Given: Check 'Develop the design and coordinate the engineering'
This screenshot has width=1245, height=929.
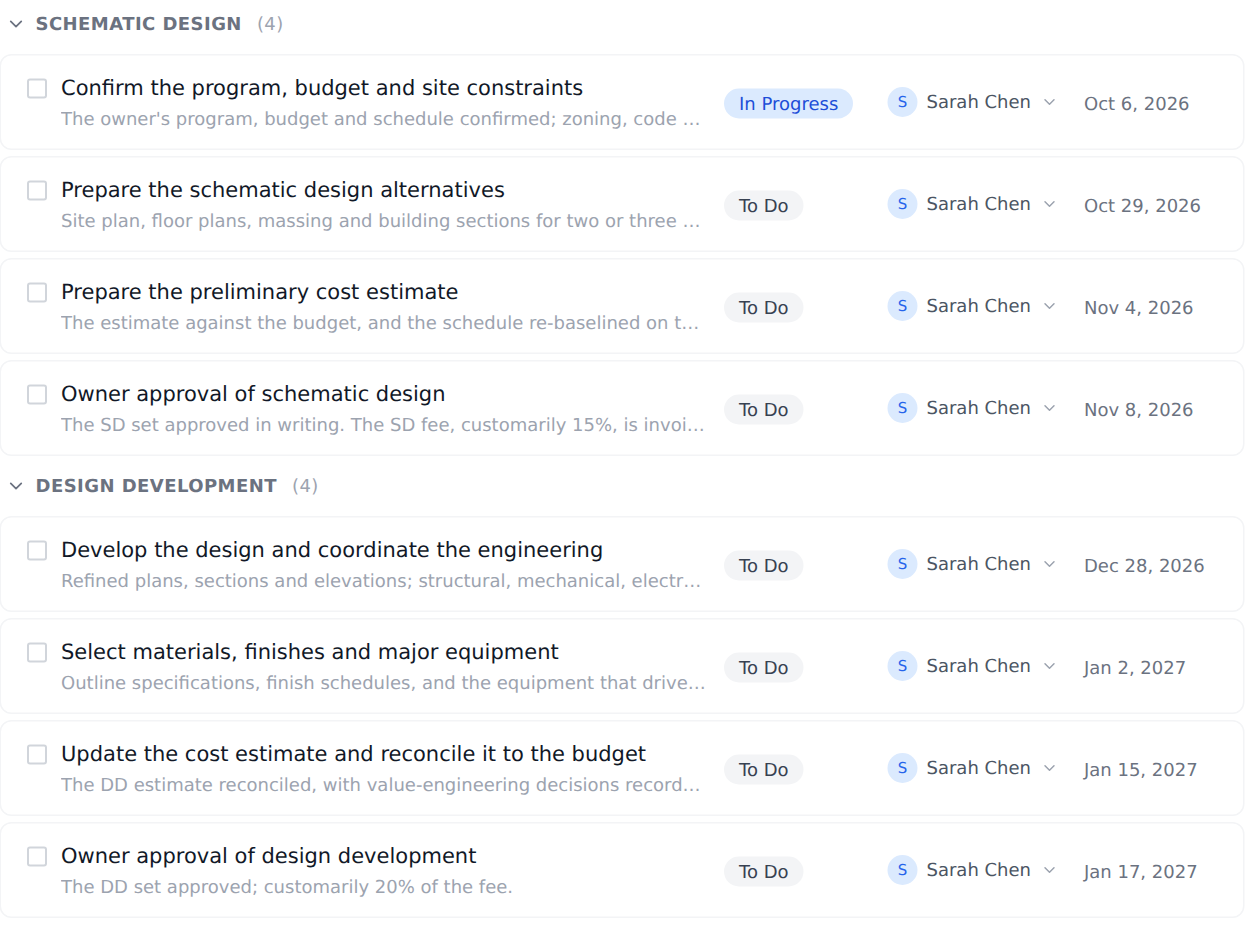Looking at the screenshot, I should (37, 550).
